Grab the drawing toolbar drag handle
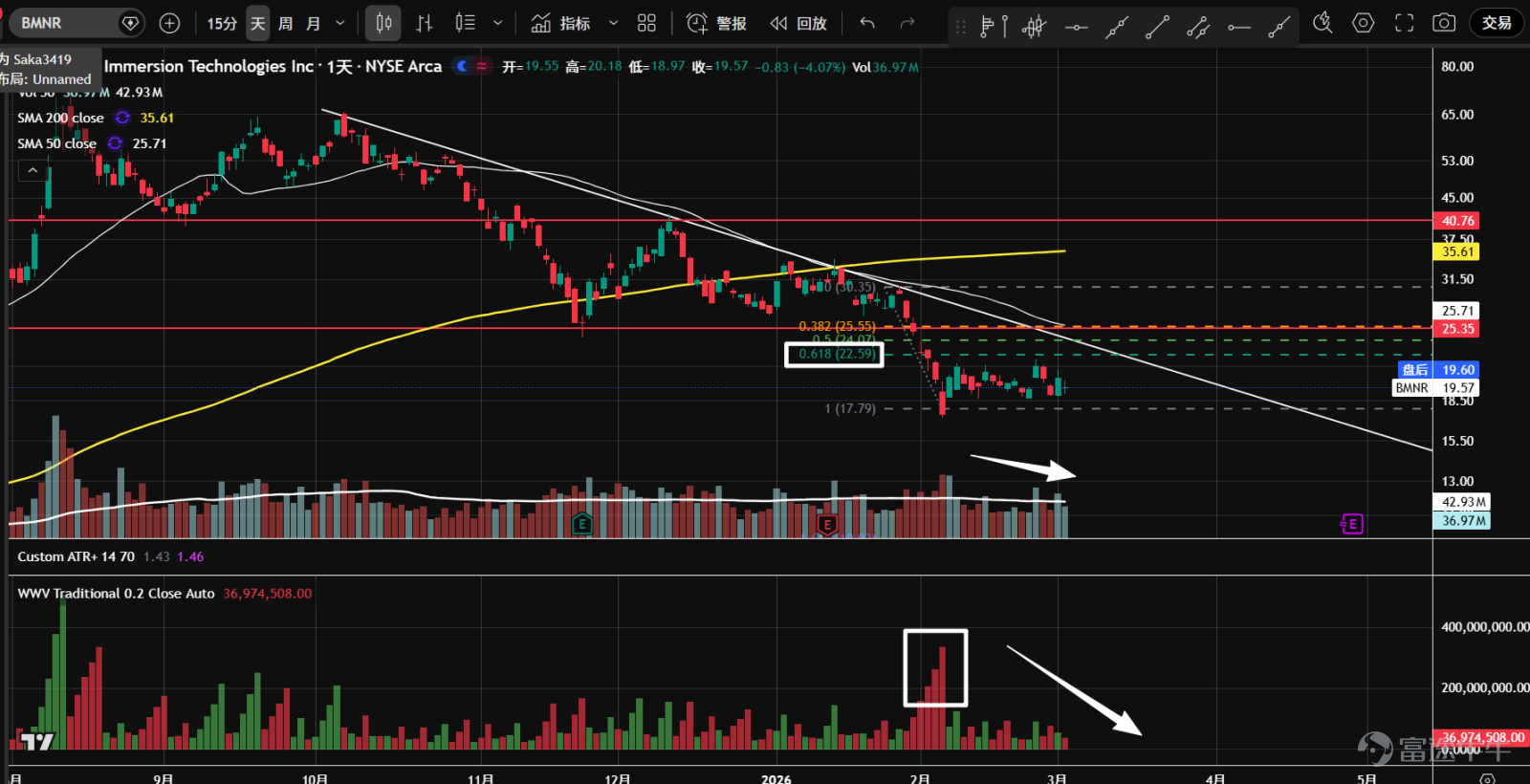 tap(960, 28)
